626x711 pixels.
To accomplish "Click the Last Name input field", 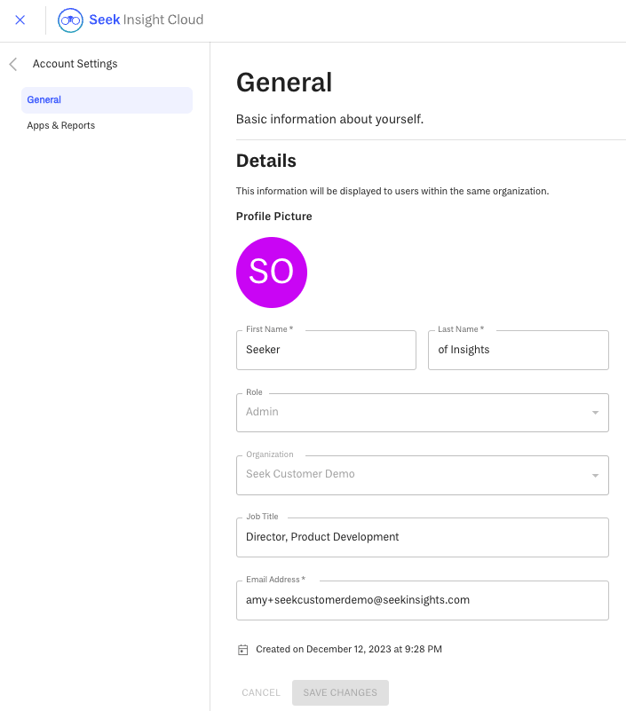I will click(518, 350).
